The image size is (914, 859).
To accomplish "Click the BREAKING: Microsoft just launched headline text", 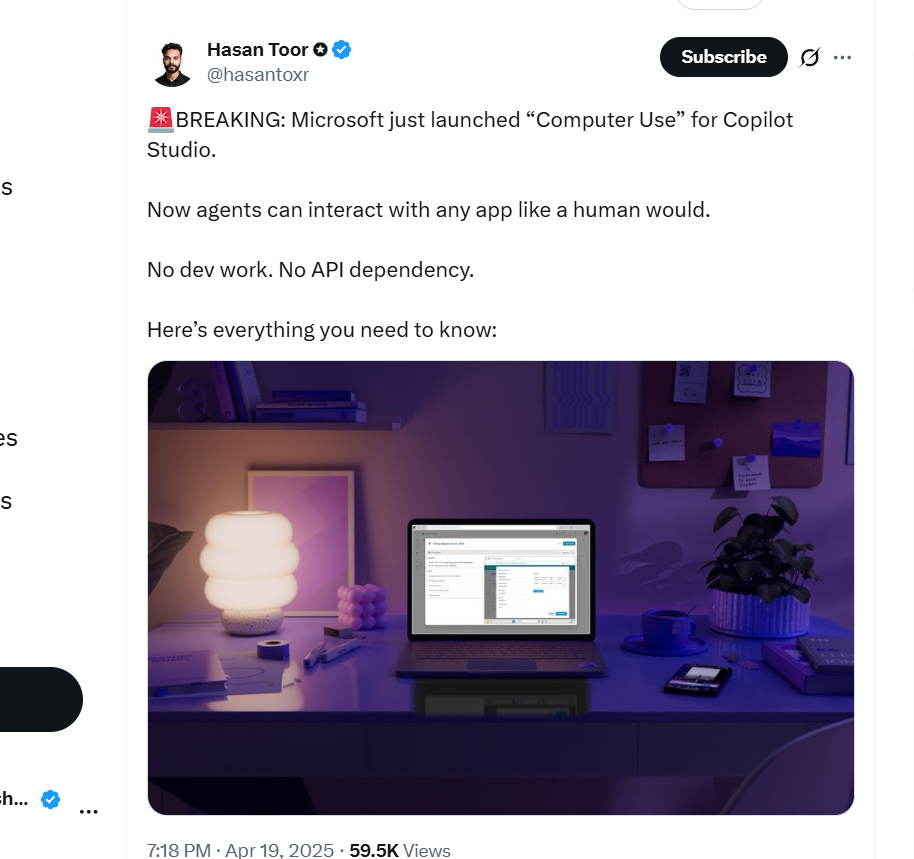I will click(x=470, y=120).
